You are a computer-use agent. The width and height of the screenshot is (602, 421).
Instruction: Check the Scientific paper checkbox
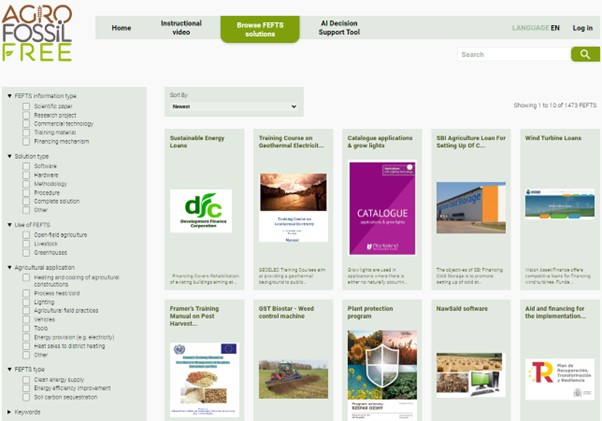pyautogui.click(x=26, y=106)
